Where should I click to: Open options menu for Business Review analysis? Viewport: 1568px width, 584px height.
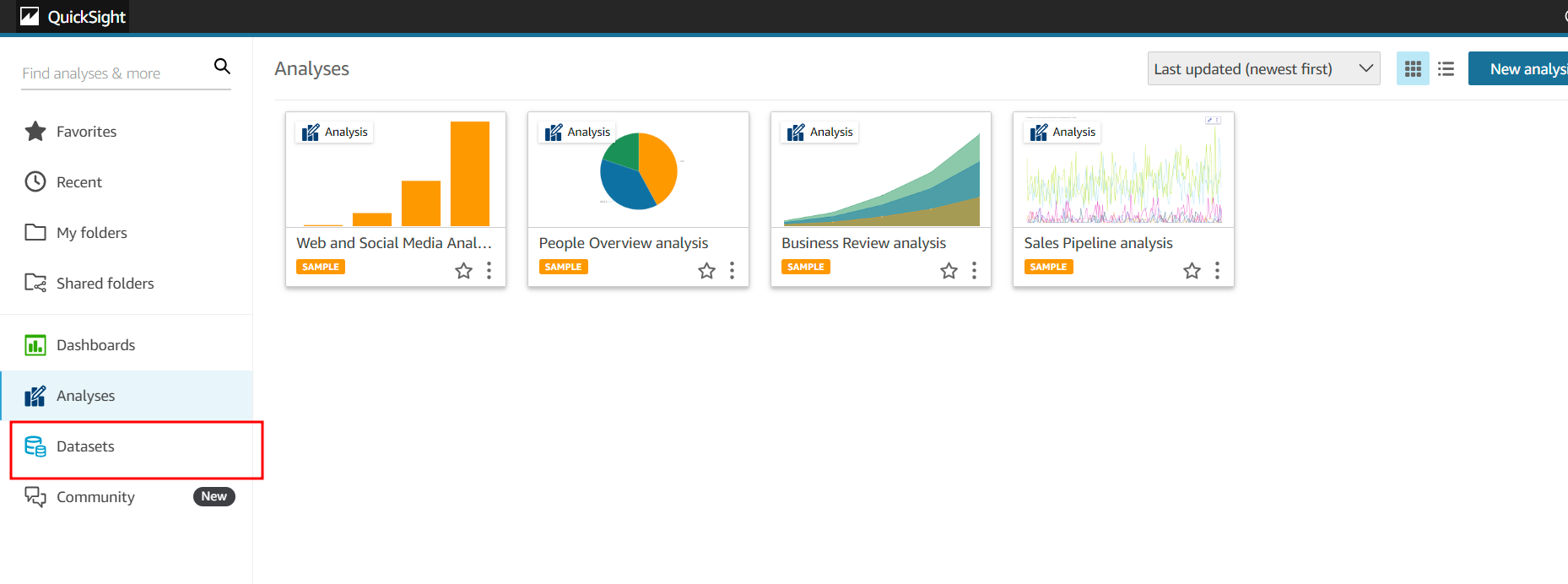coord(974,270)
